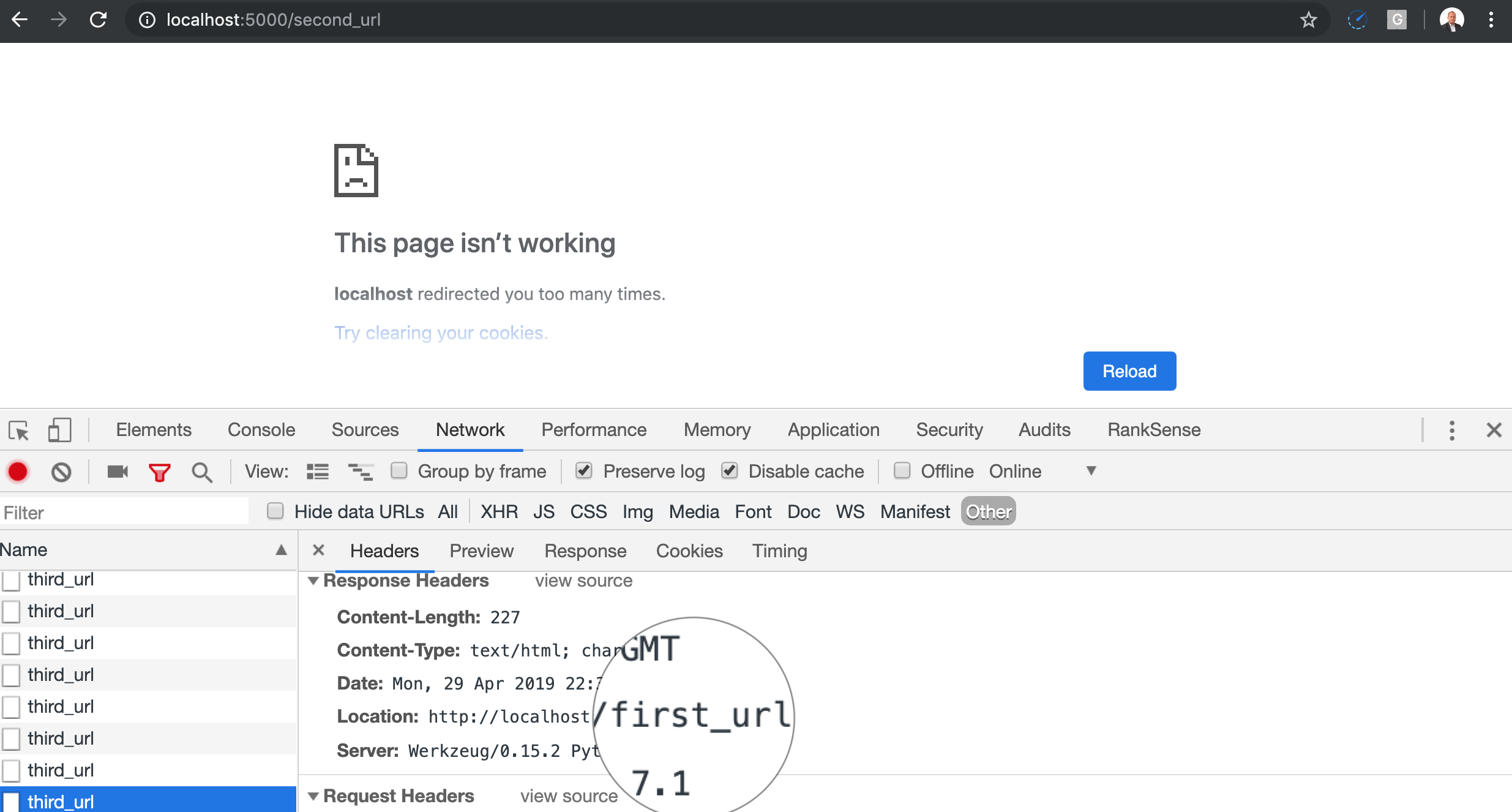Start capturing screenshots with camera icon
Viewport: 1512px width, 812px height.
[x=117, y=471]
